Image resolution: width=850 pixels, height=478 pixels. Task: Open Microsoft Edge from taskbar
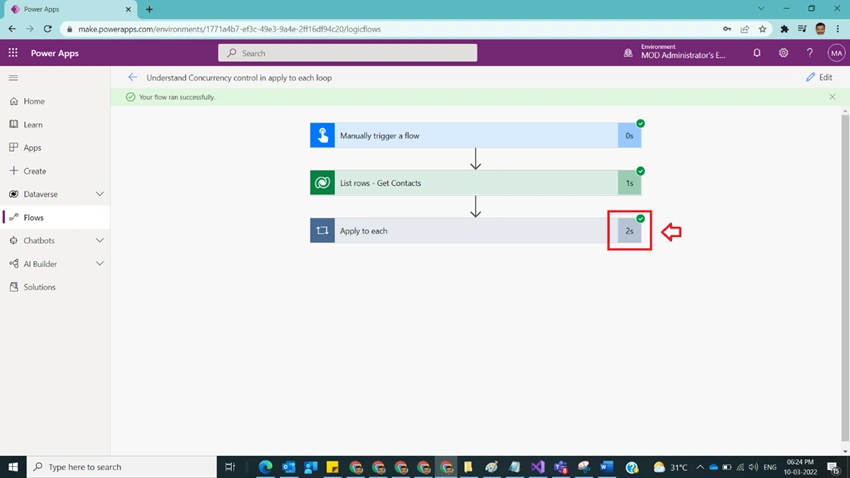click(x=266, y=467)
